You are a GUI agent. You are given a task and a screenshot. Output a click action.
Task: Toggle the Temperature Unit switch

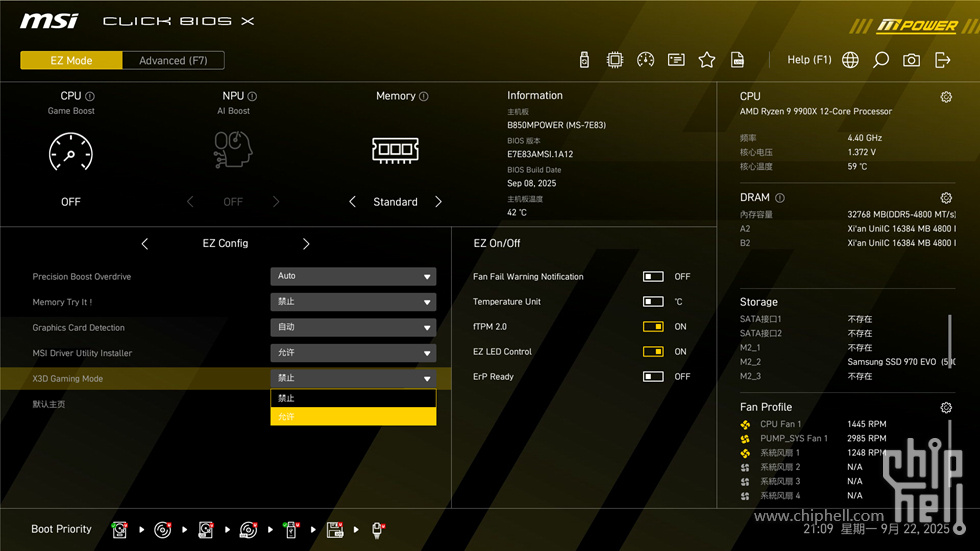(653, 302)
